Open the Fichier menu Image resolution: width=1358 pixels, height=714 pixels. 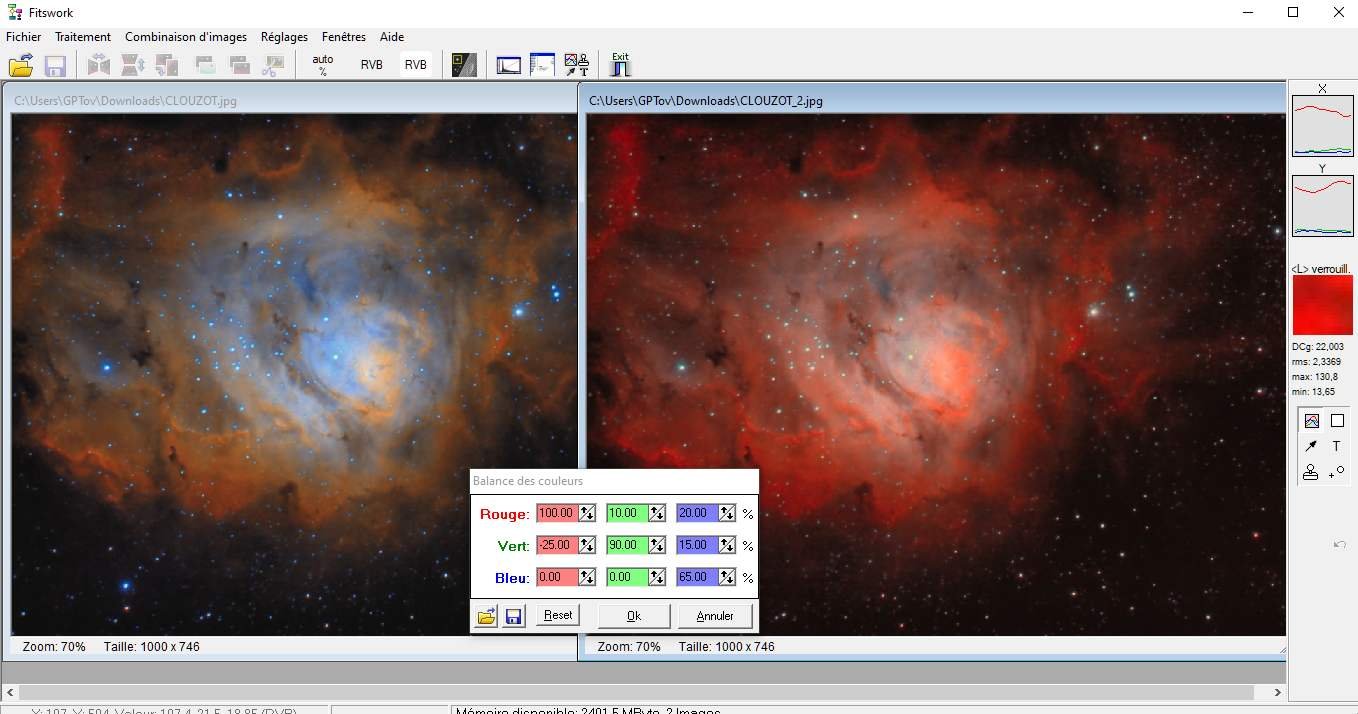(24, 37)
